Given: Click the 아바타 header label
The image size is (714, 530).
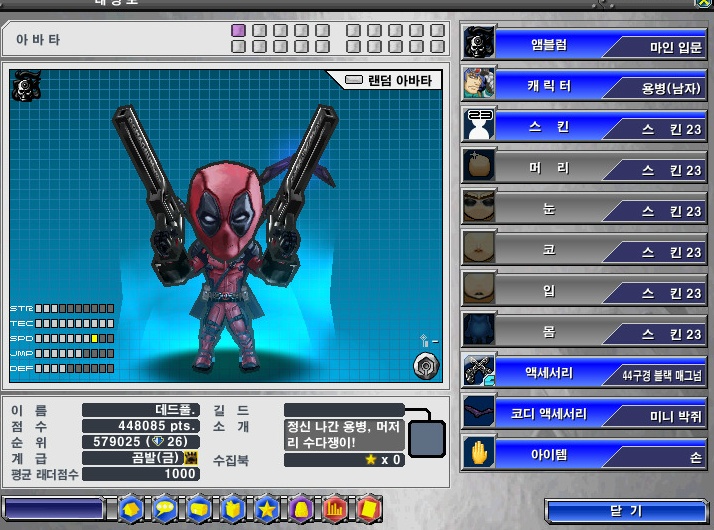Looking at the screenshot, I should click(x=38, y=40).
